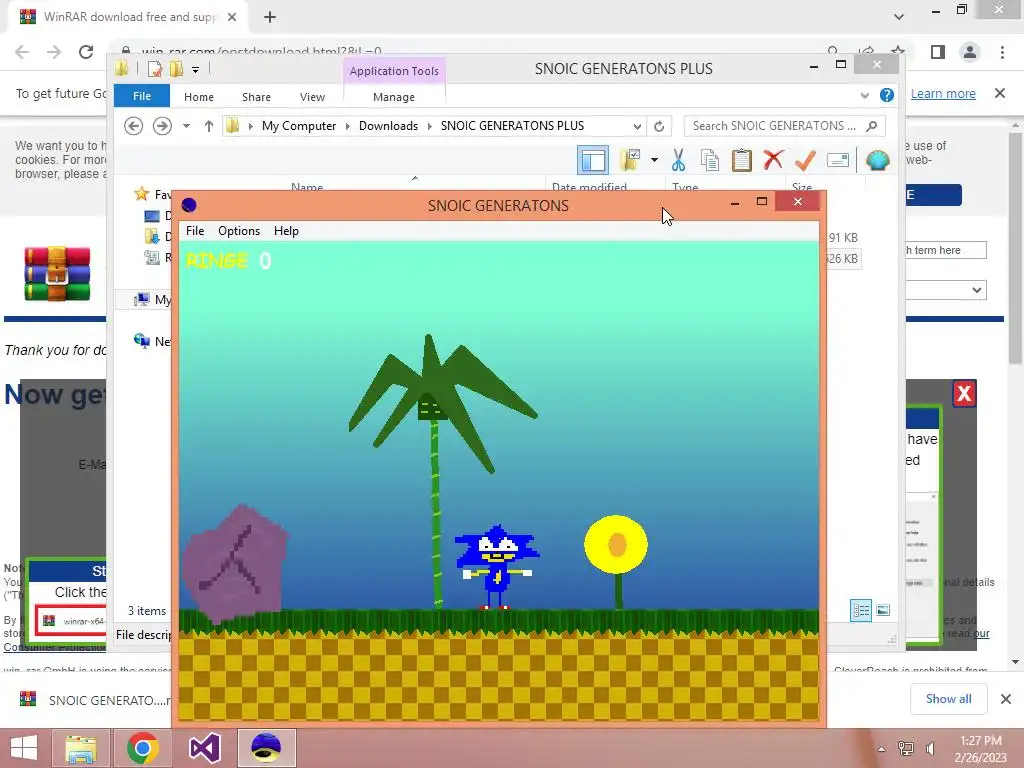Open a new Chrome tab
Screen dimensions: 1024x768
pos(270,17)
